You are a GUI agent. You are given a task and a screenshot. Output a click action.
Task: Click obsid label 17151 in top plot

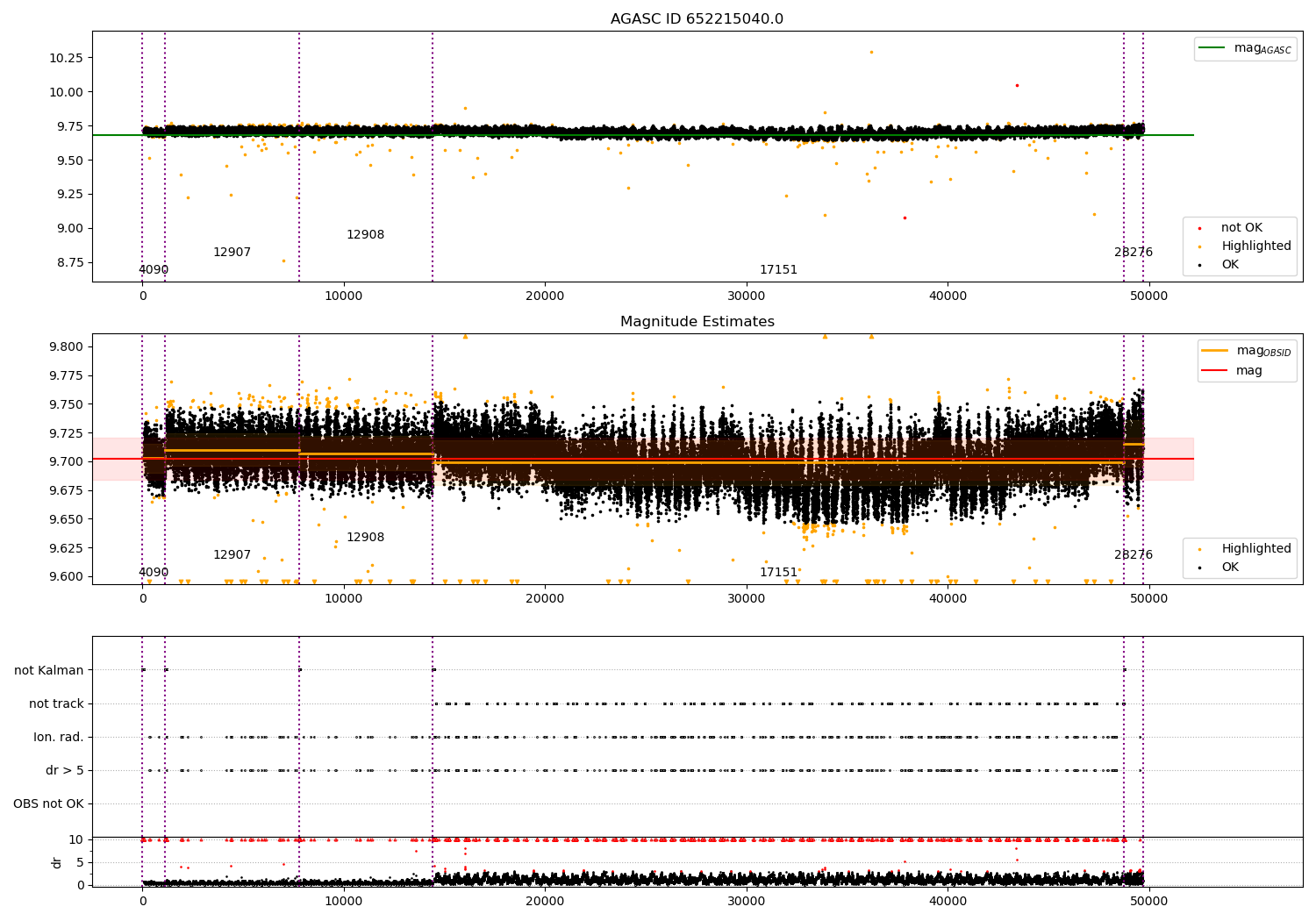point(778,270)
